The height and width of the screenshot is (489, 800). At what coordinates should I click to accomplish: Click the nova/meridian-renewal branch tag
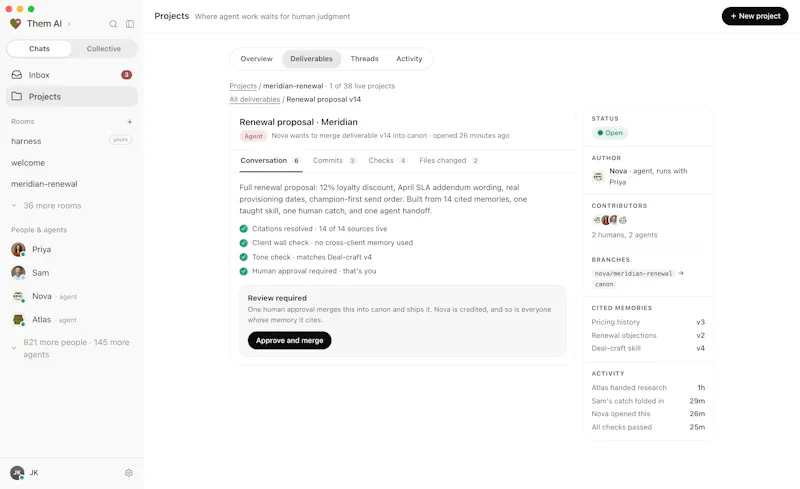tap(633, 273)
